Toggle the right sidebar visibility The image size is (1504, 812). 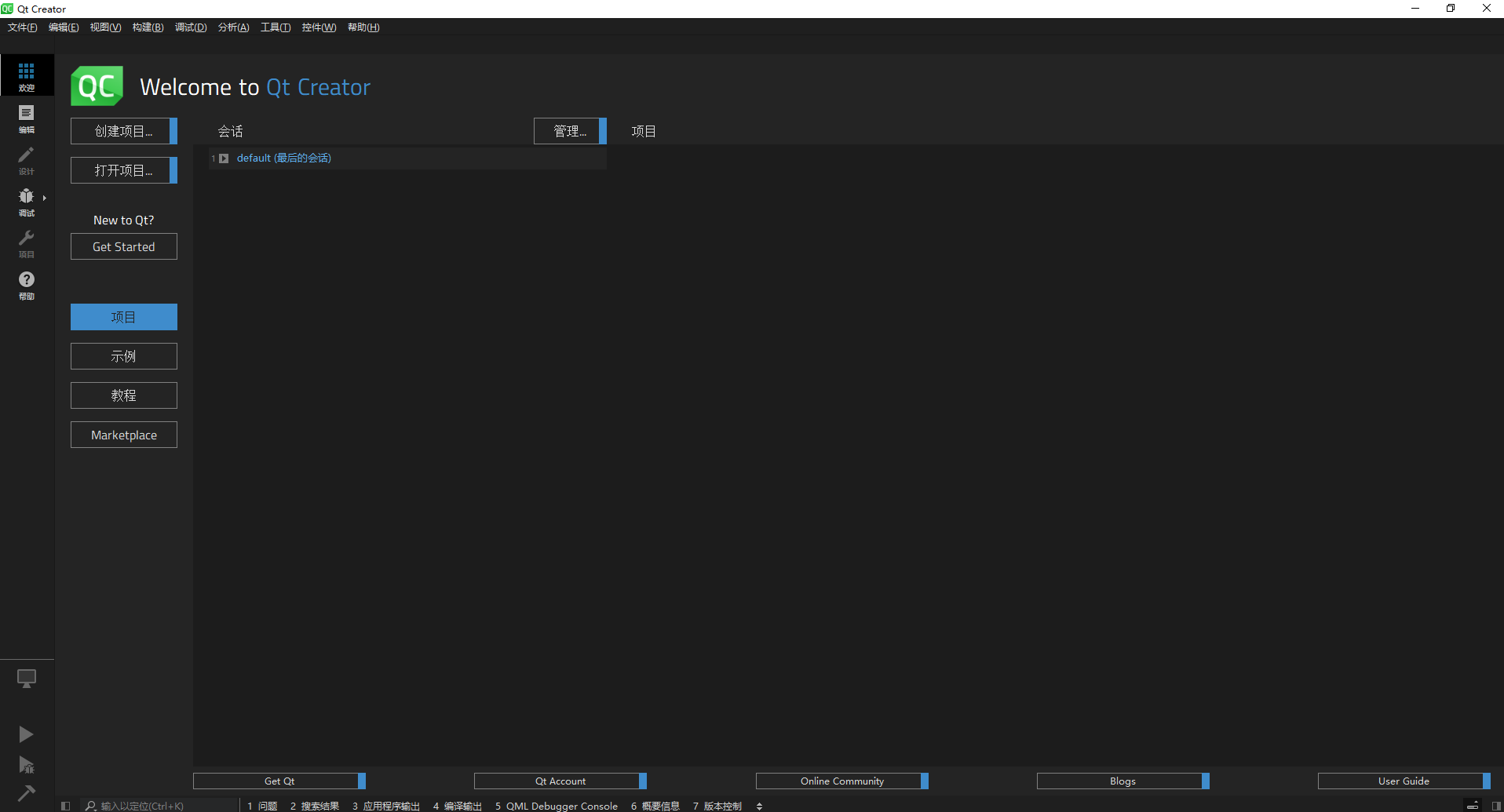[1496, 806]
